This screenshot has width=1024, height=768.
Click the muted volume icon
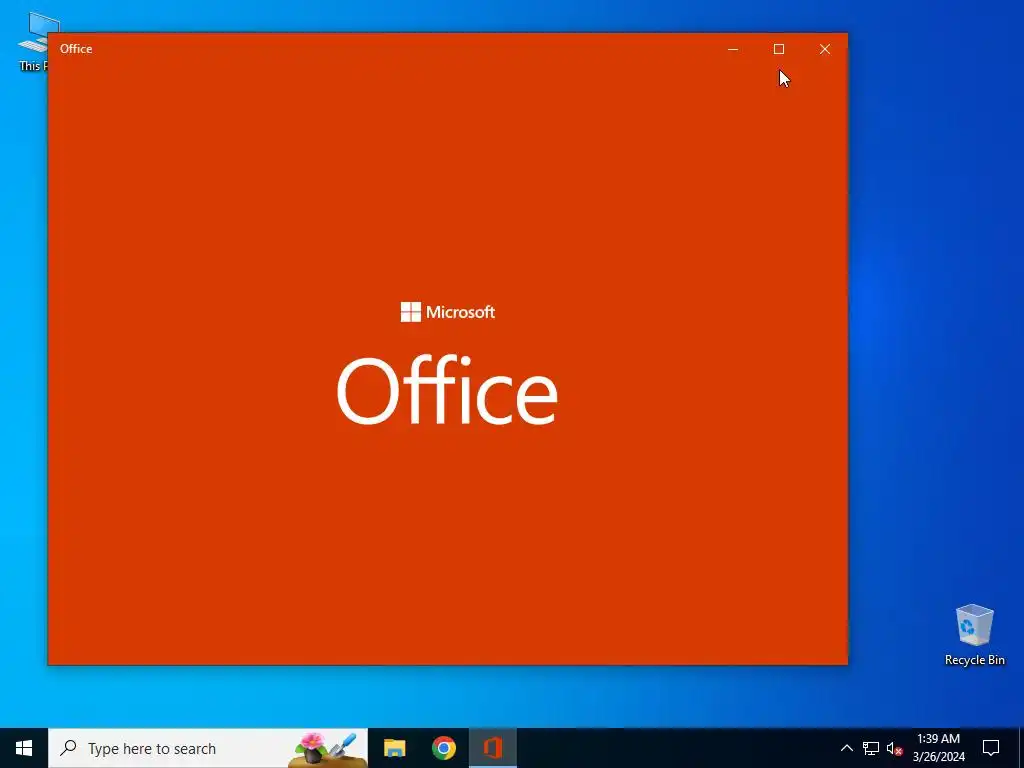tap(894, 748)
